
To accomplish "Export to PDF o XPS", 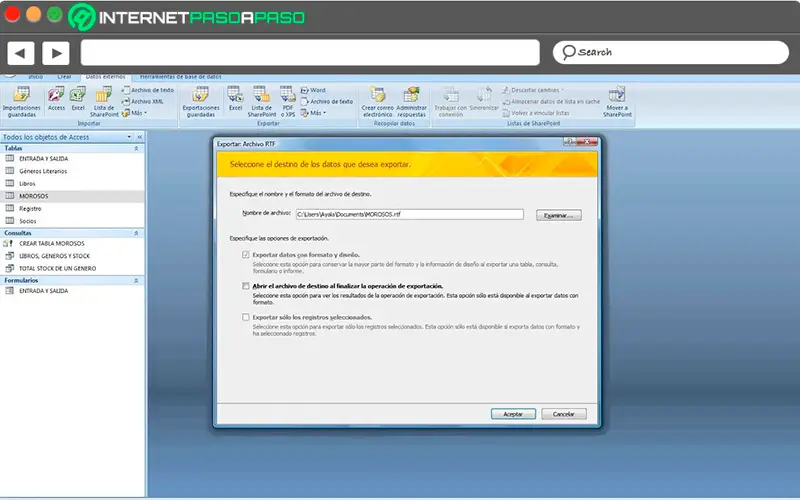I will pyautogui.click(x=288, y=102).
